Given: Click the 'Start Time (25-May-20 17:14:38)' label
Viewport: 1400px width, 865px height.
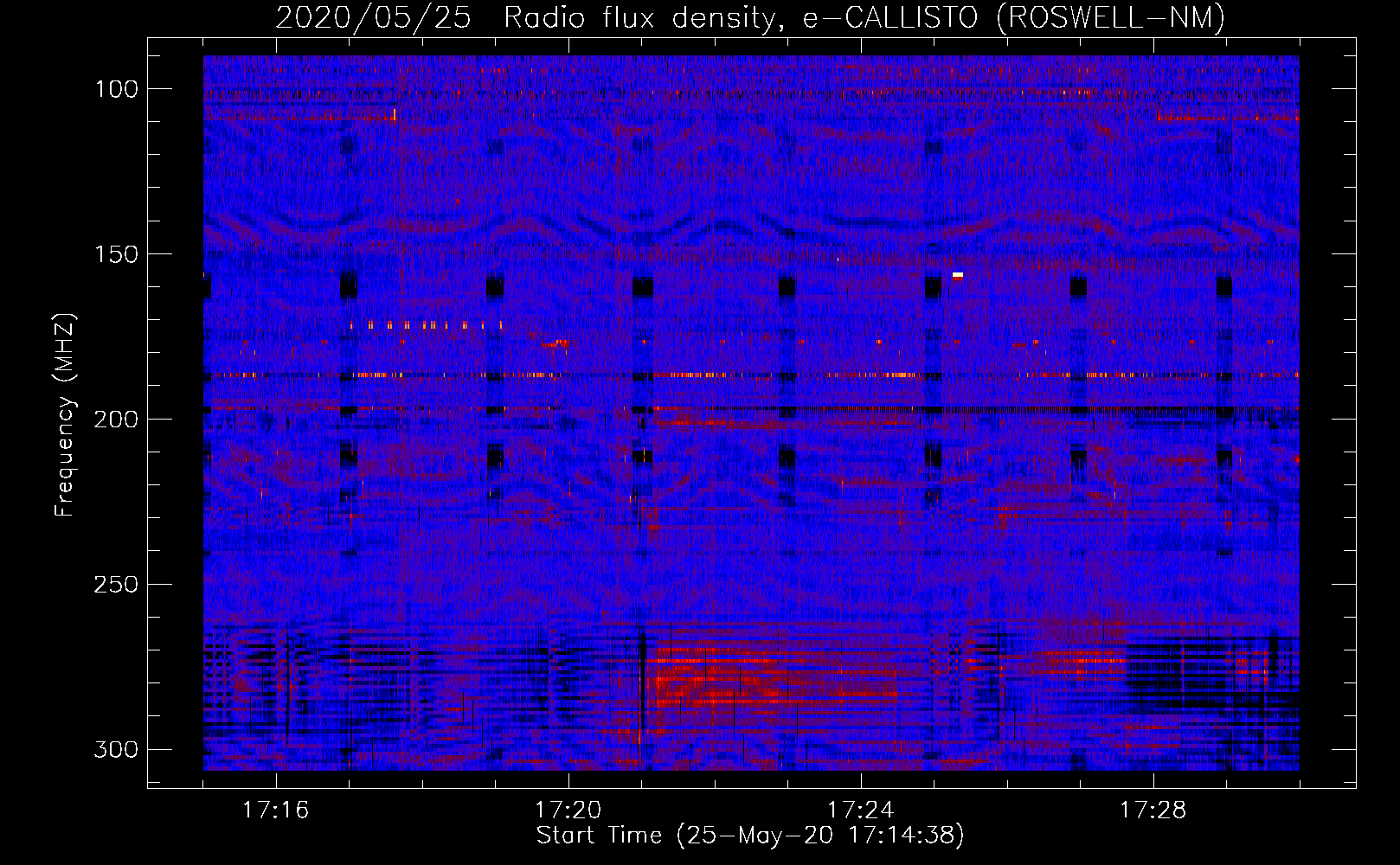Looking at the screenshot, I should tap(749, 836).
